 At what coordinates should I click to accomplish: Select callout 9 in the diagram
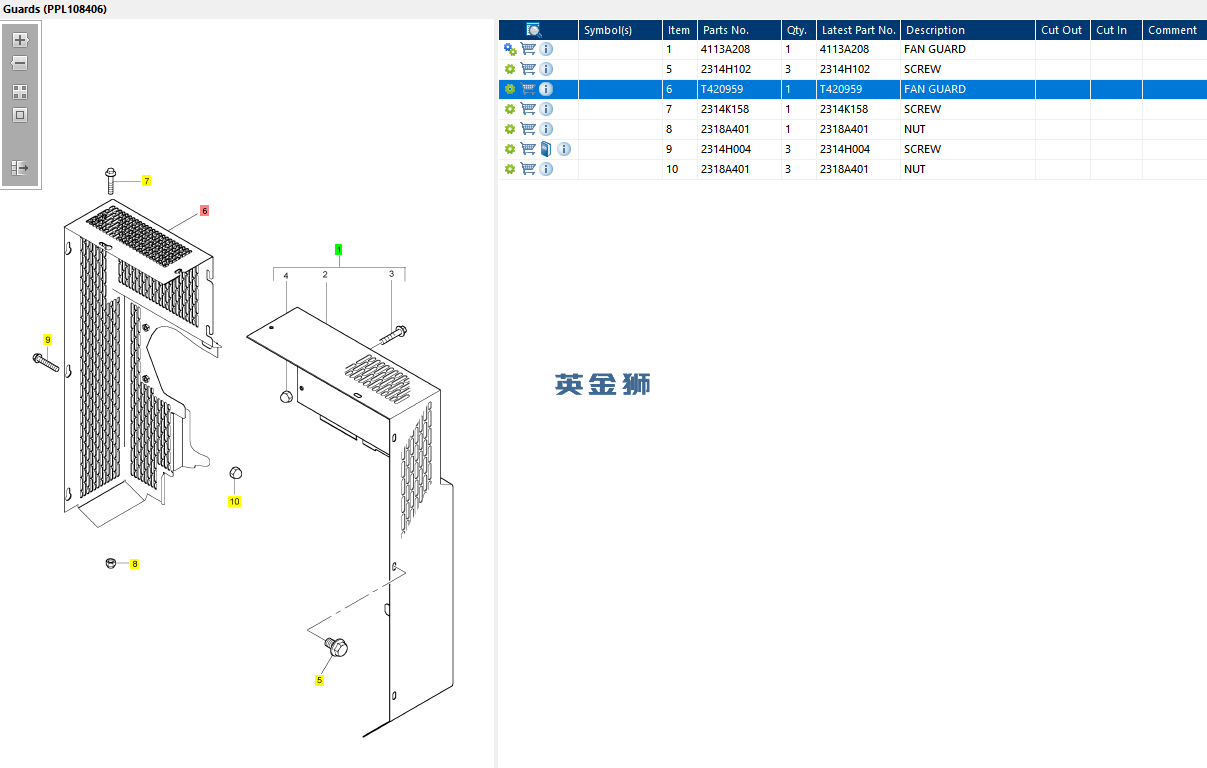pos(47,340)
